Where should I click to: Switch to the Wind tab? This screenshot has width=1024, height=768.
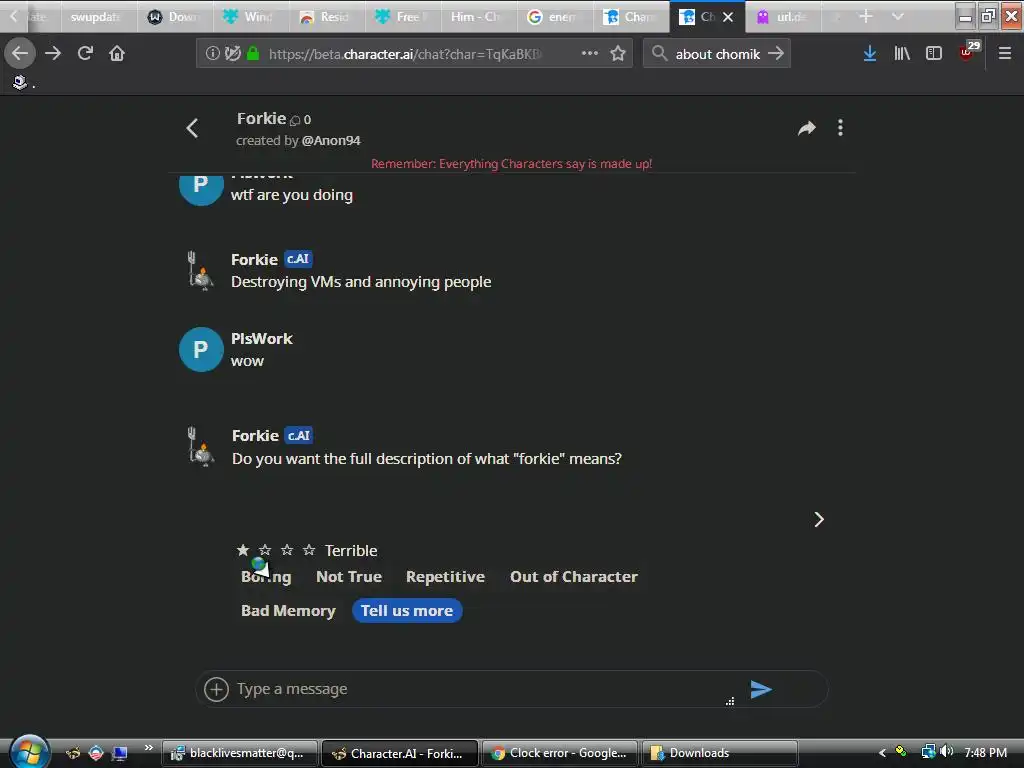click(250, 16)
